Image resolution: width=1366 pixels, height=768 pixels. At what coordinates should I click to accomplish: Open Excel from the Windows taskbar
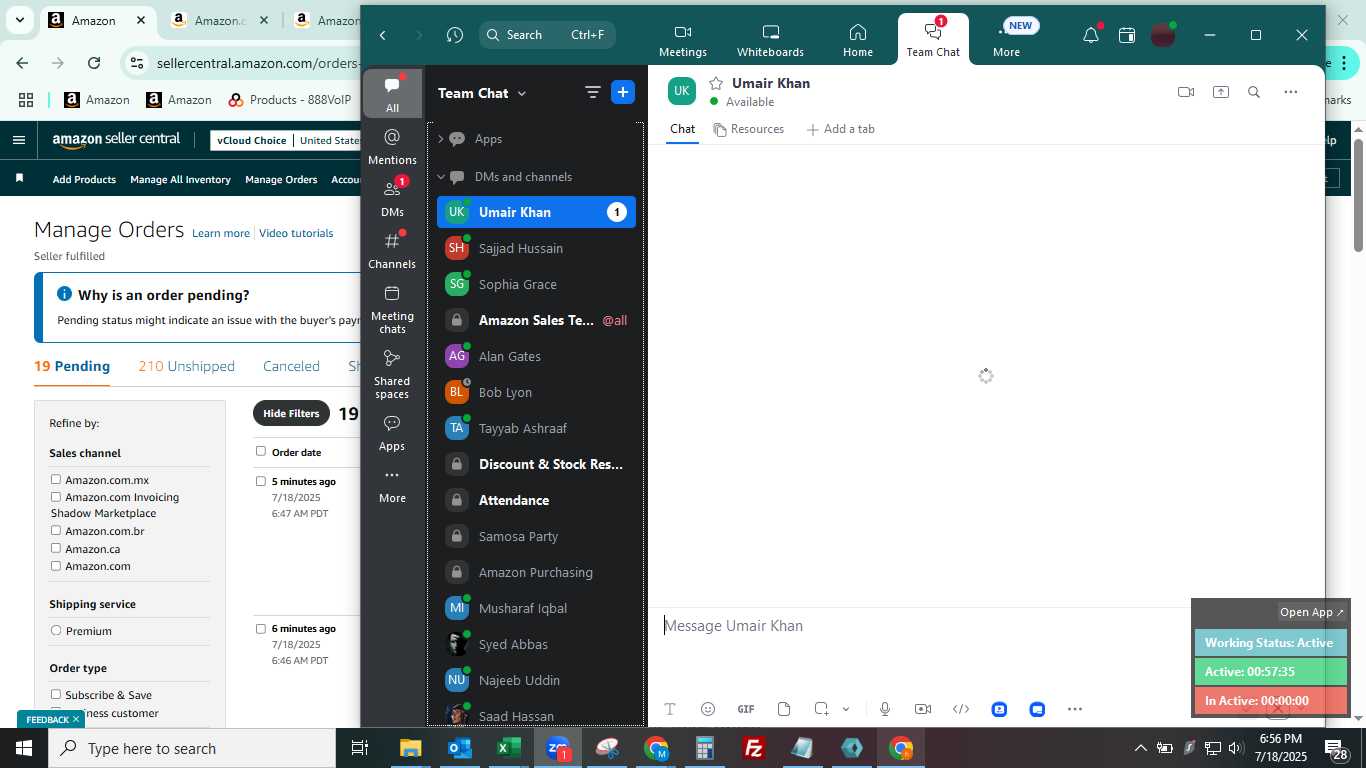pos(509,748)
